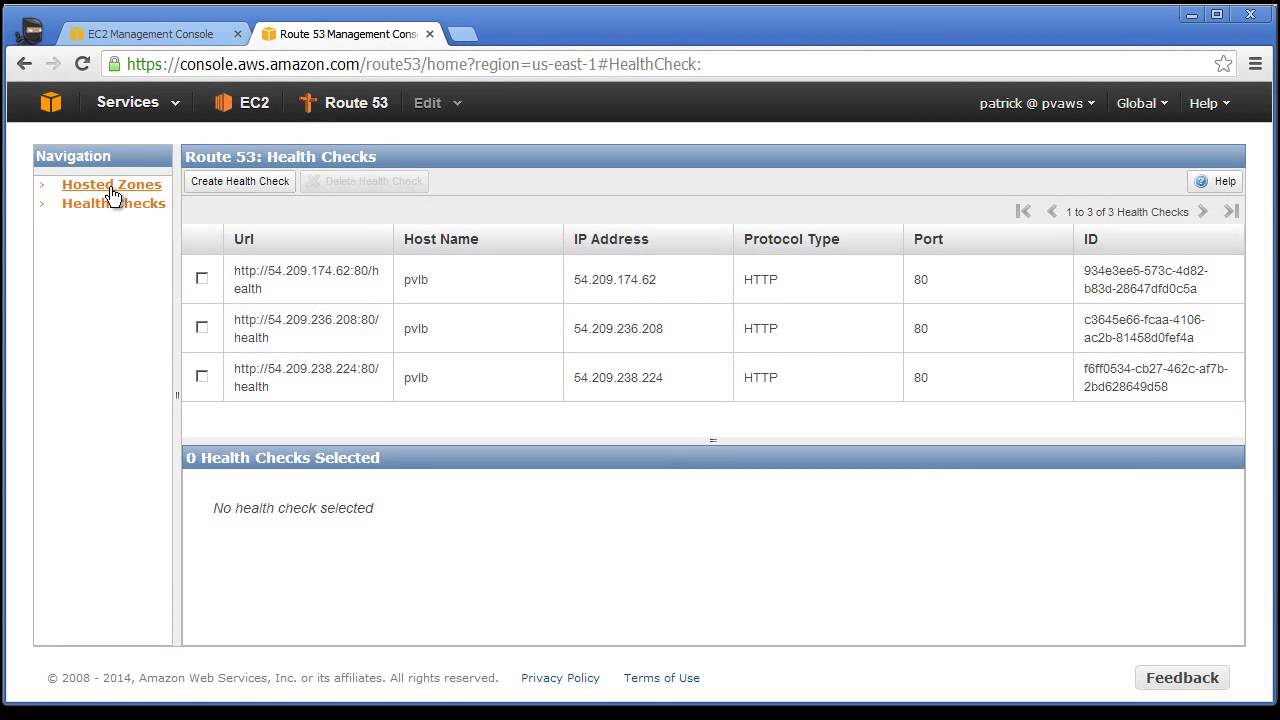Click the horizontal splitter handle above details pane
The width and height of the screenshot is (1280, 720).
pos(713,440)
